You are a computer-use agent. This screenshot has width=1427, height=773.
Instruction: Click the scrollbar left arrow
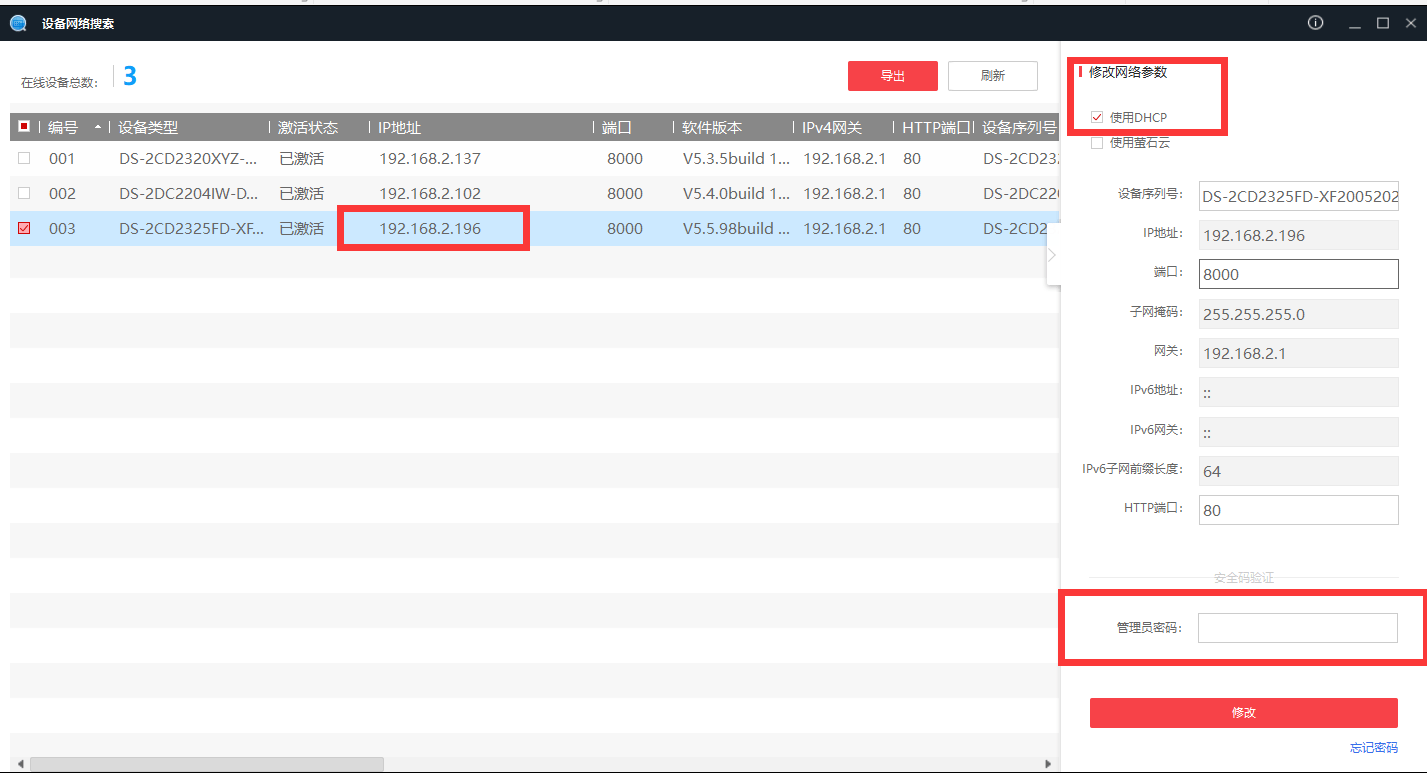19,764
